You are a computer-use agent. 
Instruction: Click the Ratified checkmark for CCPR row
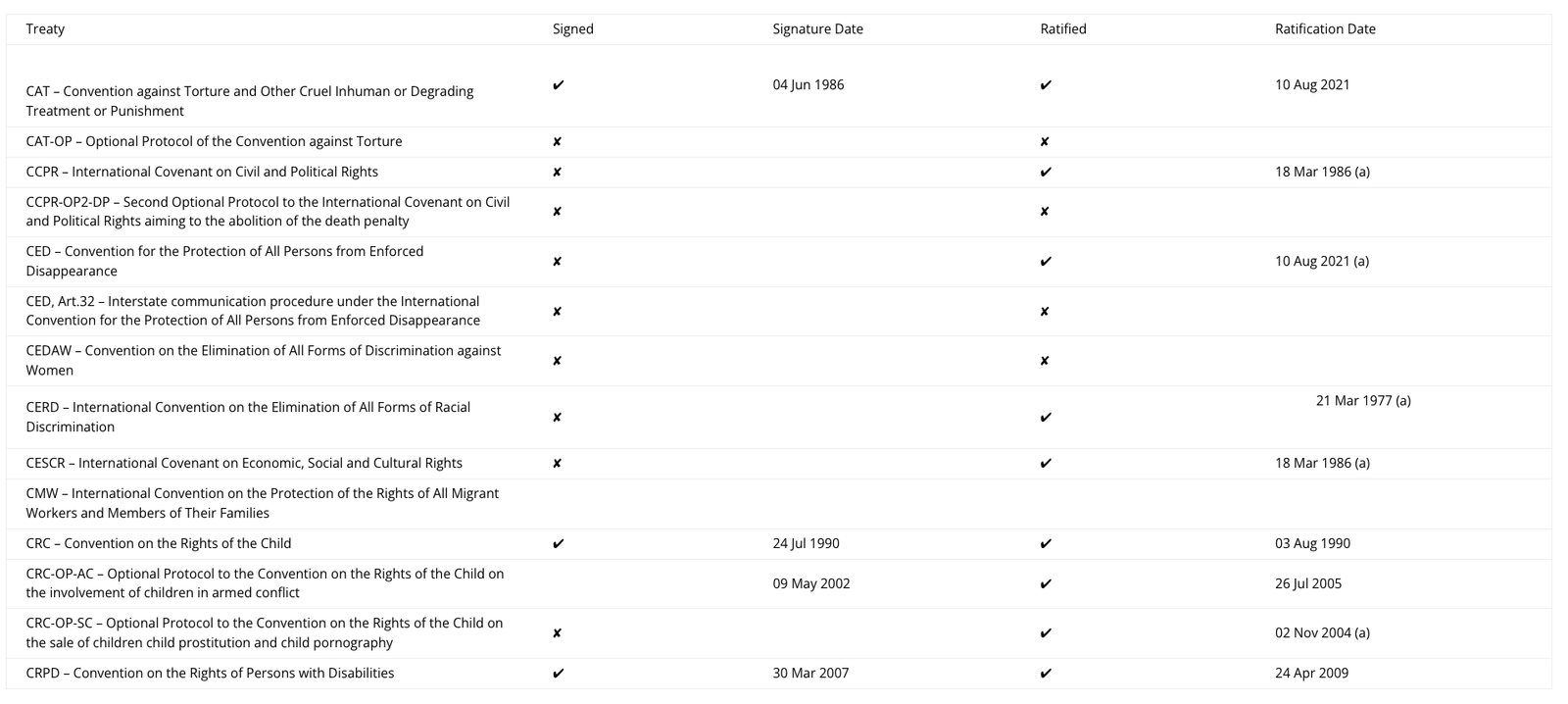tap(1046, 173)
